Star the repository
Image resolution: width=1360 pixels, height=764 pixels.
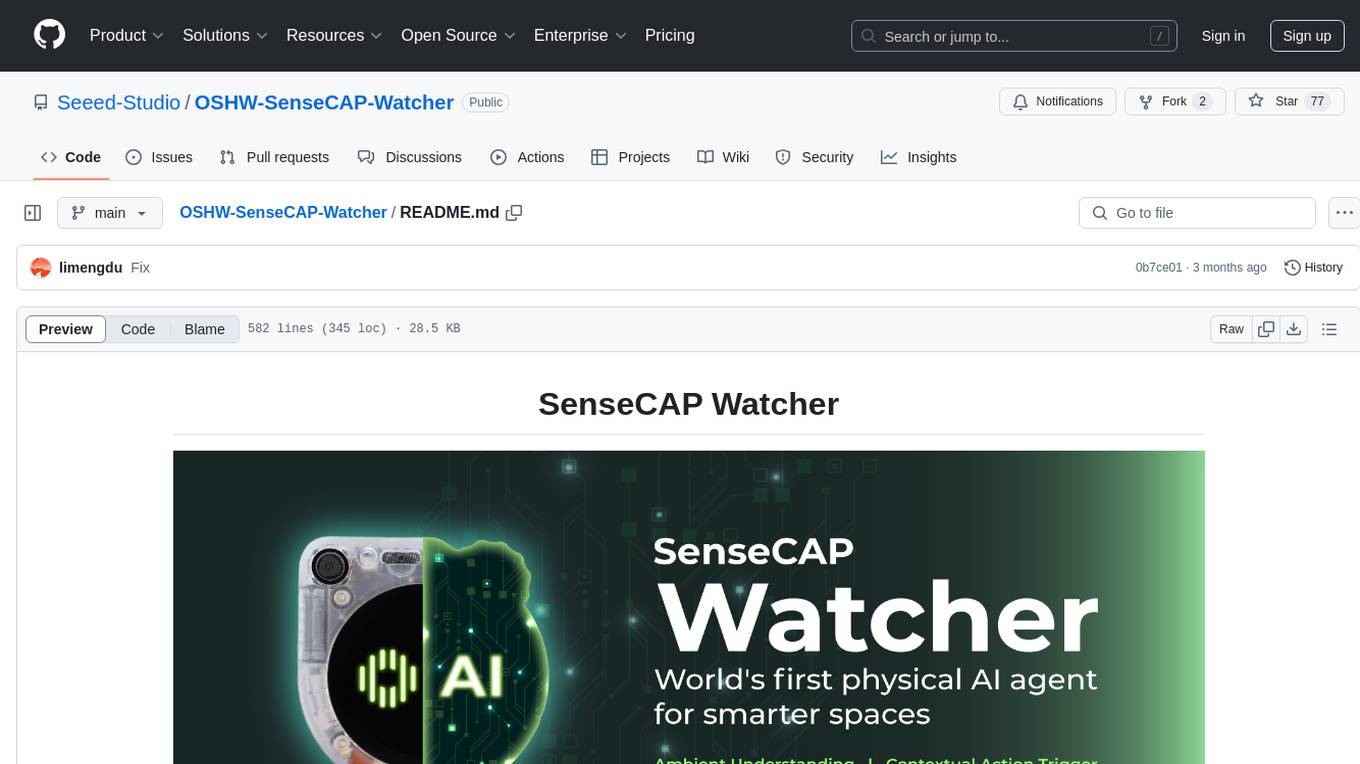coord(1290,102)
